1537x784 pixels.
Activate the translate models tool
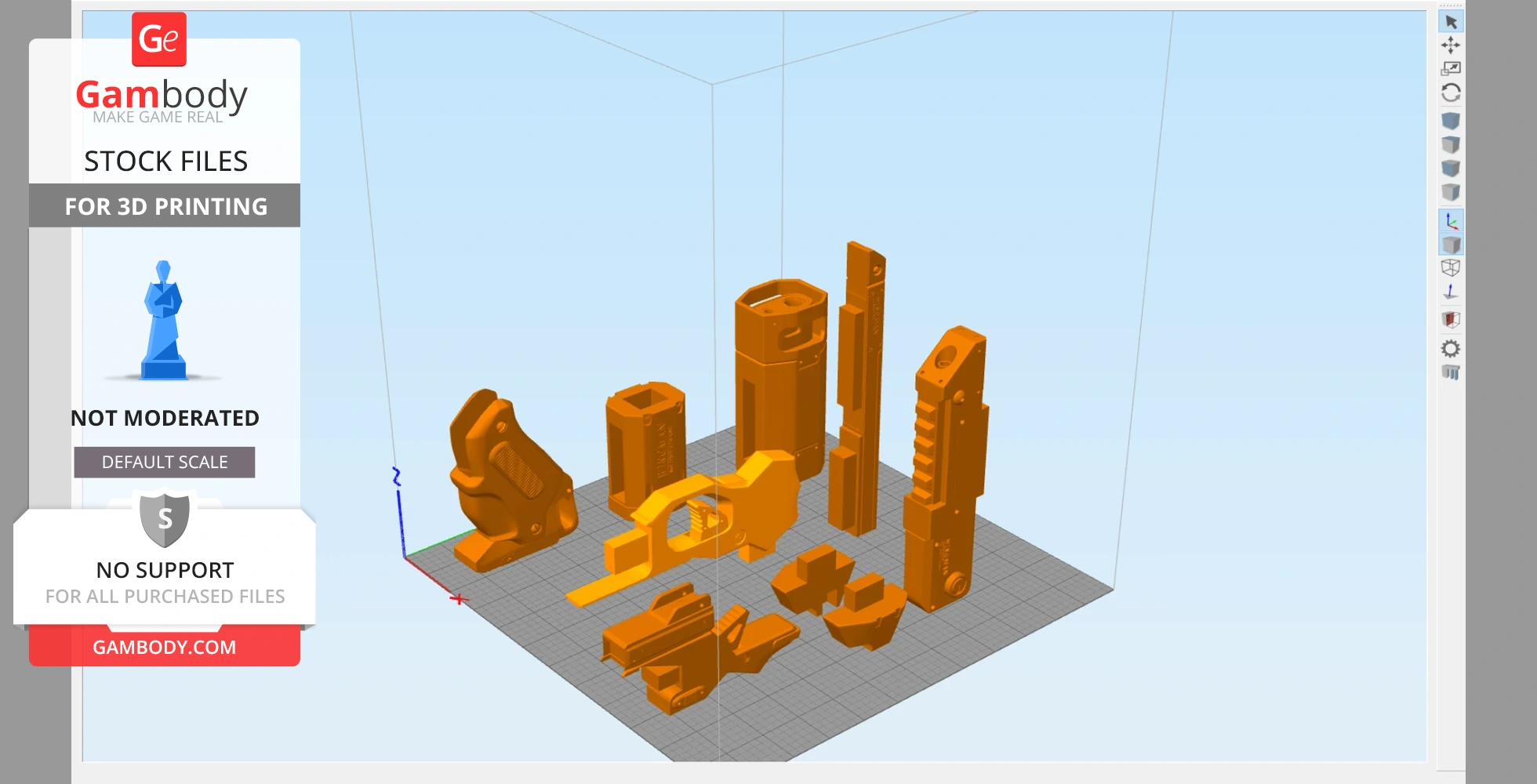click(x=1452, y=45)
